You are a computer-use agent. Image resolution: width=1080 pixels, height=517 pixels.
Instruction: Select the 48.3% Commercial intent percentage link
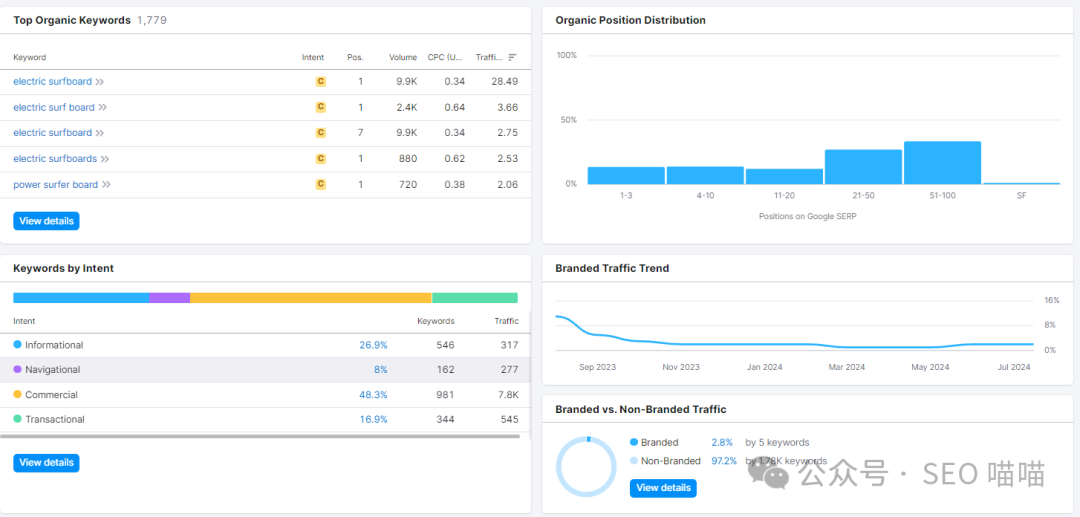point(373,395)
